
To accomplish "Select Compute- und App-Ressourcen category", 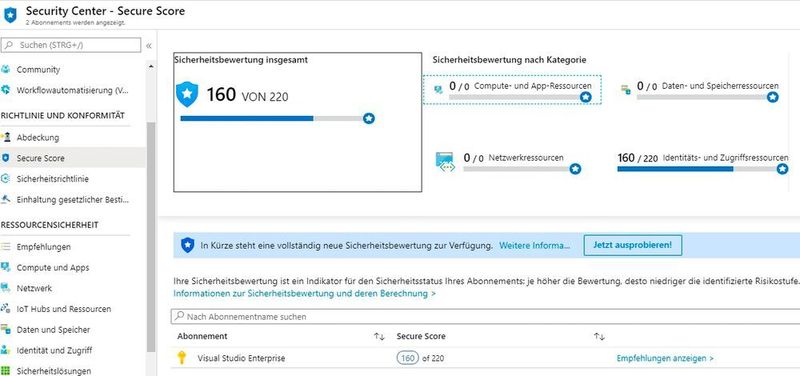I will tap(512, 89).
